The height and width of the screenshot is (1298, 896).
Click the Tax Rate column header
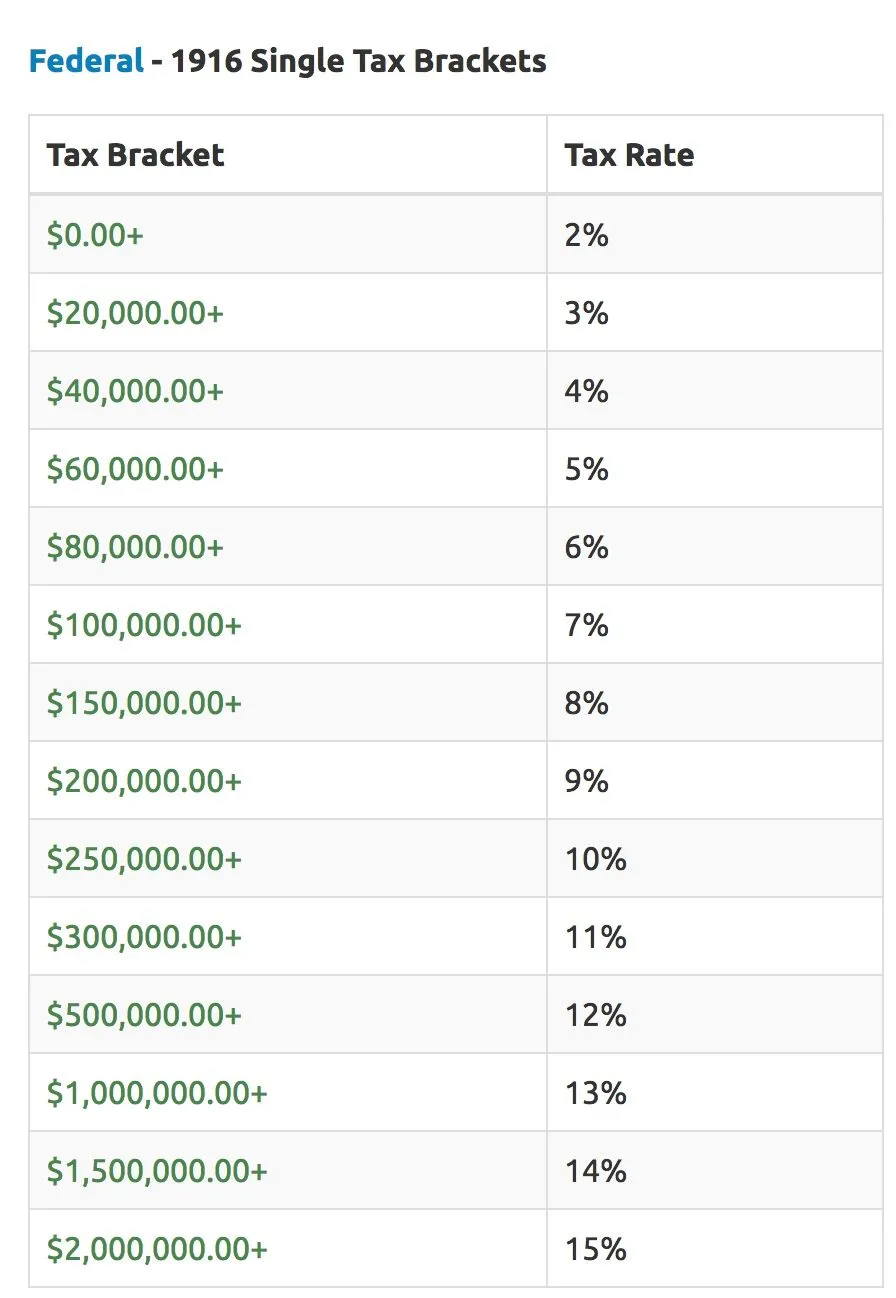(x=629, y=155)
